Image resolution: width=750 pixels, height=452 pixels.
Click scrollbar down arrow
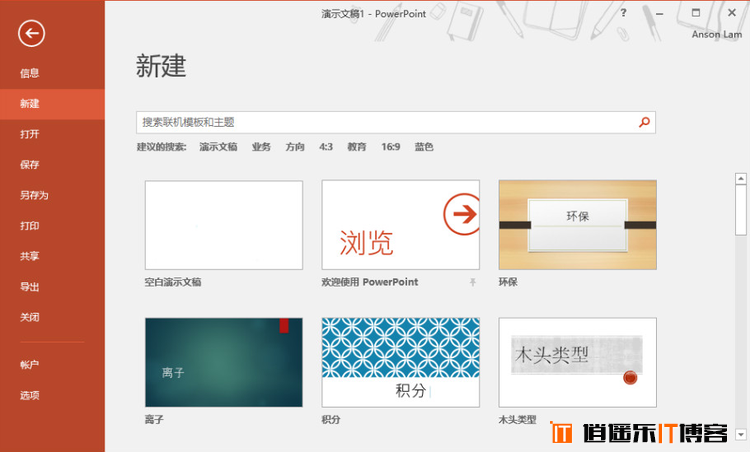point(741,434)
